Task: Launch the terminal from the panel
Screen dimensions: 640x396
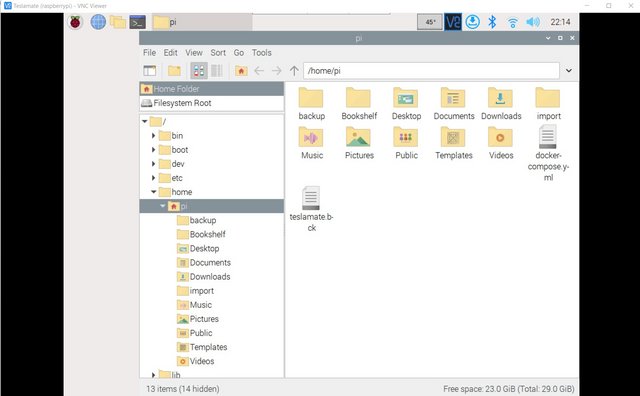Action: tap(138, 22)
